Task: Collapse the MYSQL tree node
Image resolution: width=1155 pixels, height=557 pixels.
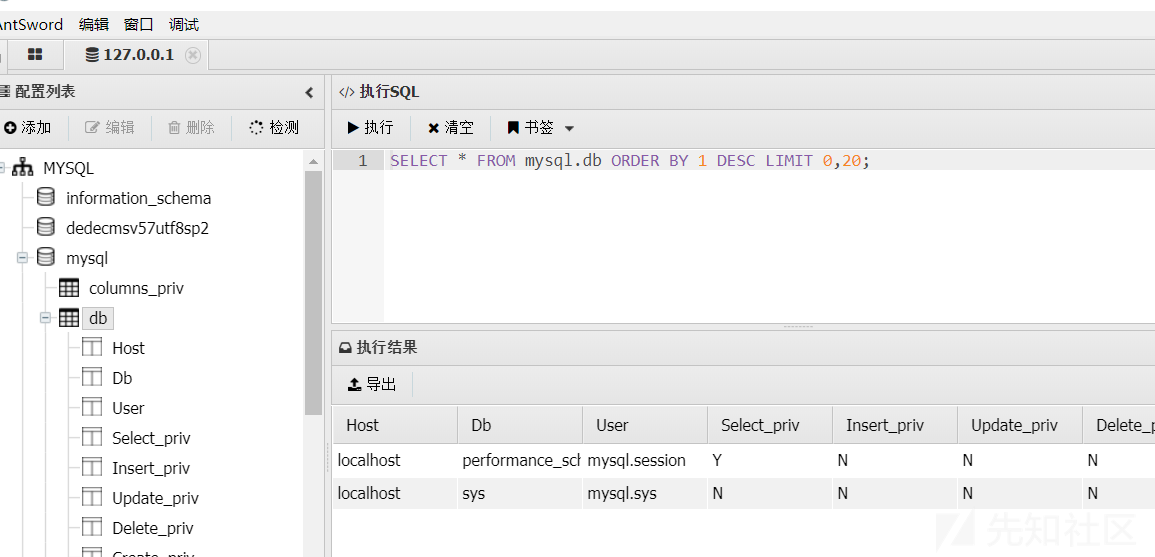Action: (2, 168)
